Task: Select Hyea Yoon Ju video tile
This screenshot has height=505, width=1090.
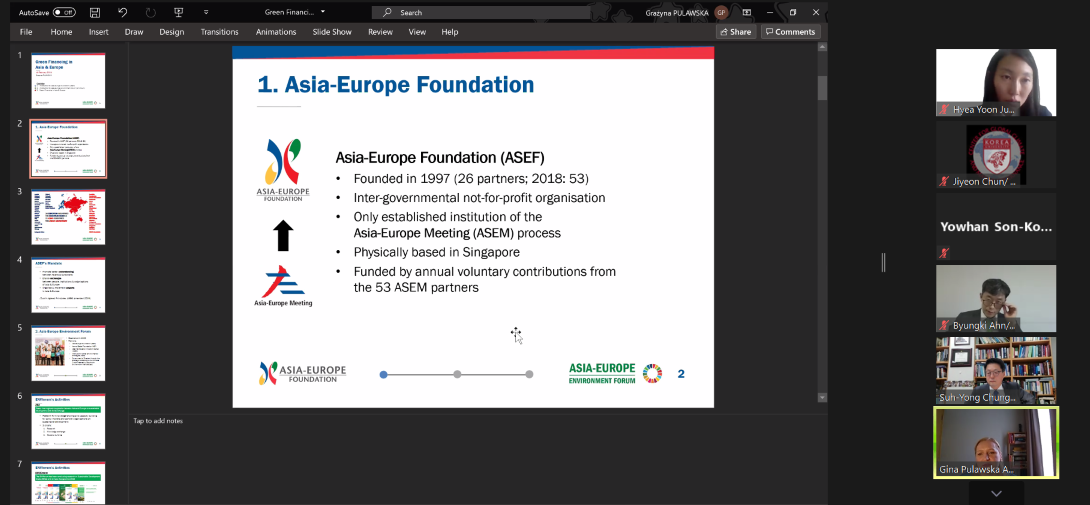Action: pyautogui.click(x=995, y=82)
